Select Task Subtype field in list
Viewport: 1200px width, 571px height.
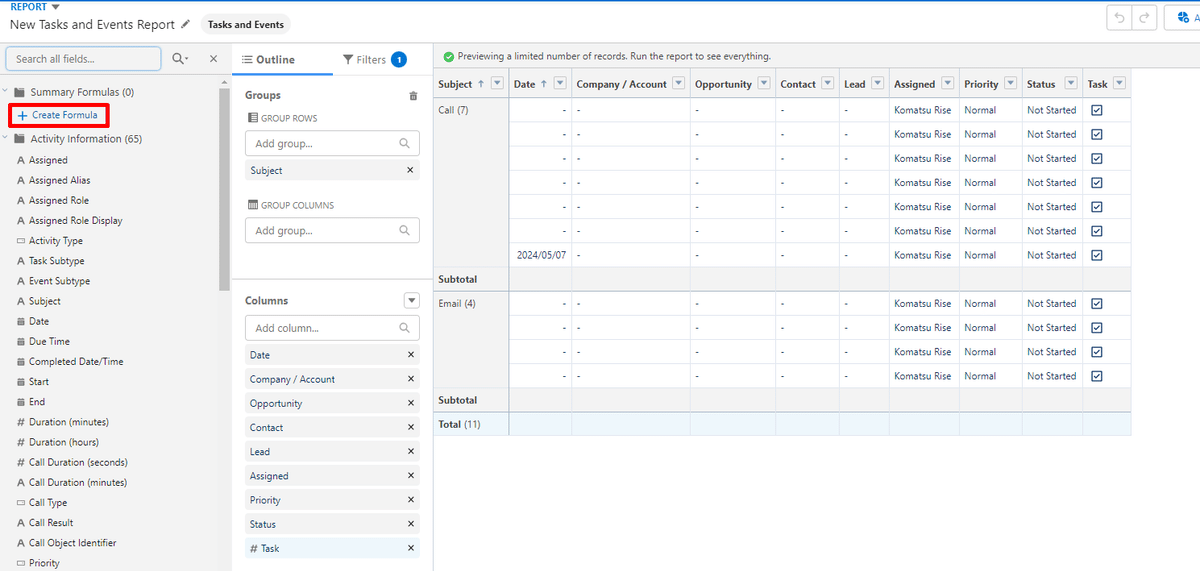click(56, 261)
